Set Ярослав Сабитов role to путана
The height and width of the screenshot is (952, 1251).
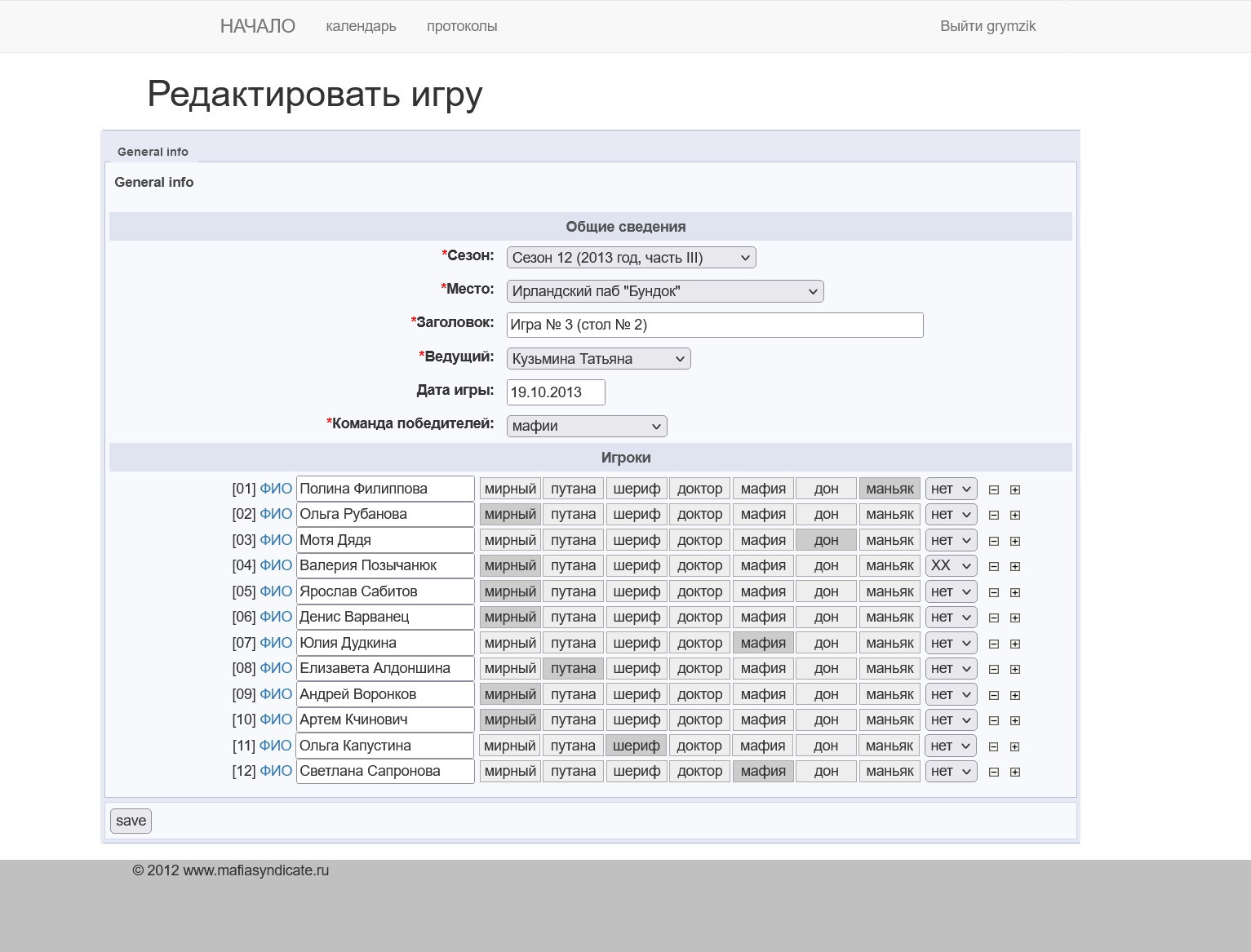pos(573,591)
